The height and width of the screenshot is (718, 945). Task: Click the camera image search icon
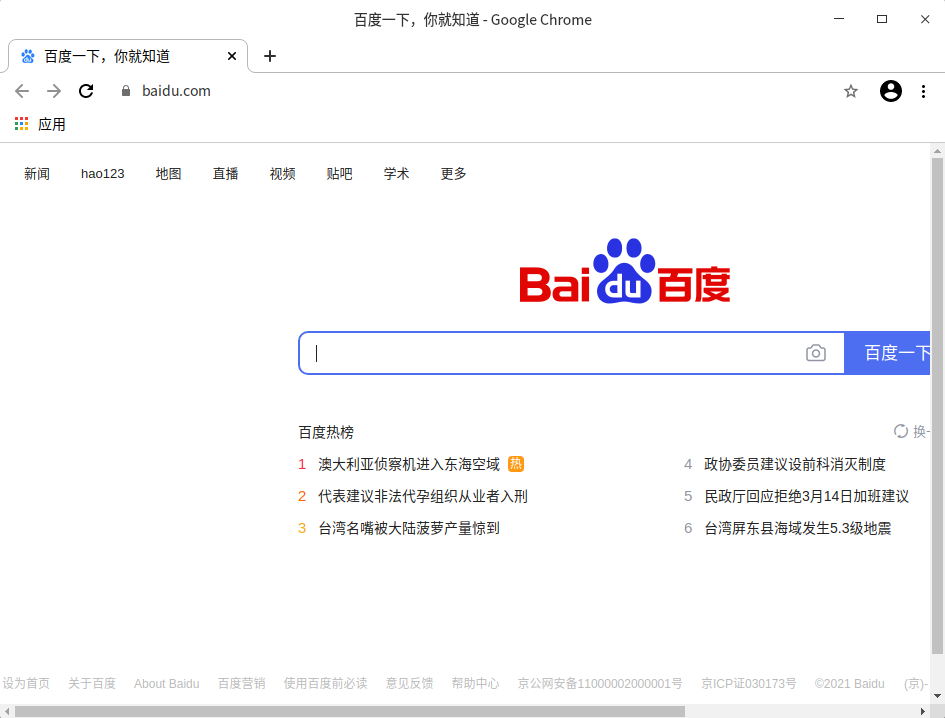pyautogui.click(x=815, y=353)
